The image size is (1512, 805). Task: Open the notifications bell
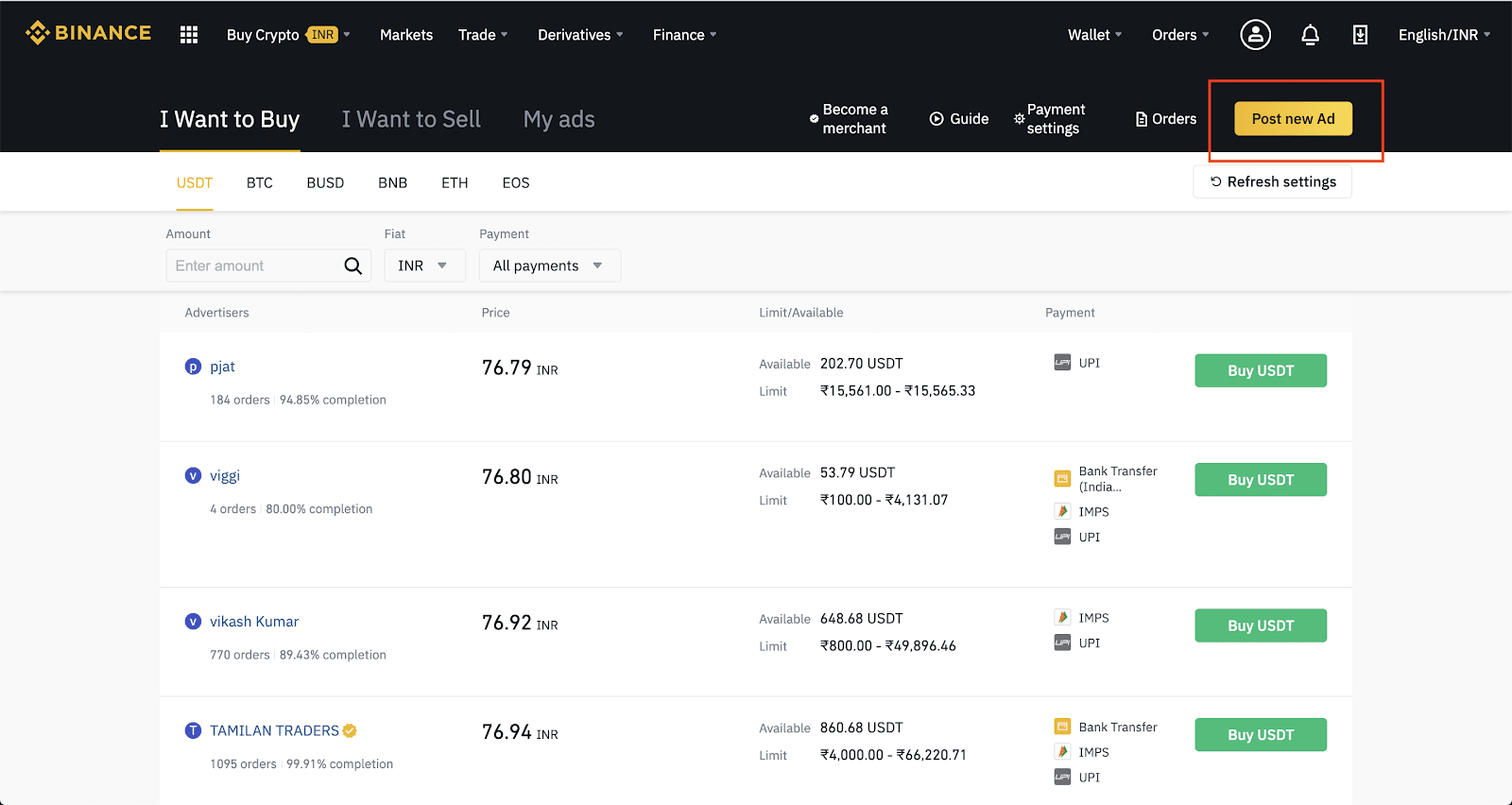(1310, 35)
